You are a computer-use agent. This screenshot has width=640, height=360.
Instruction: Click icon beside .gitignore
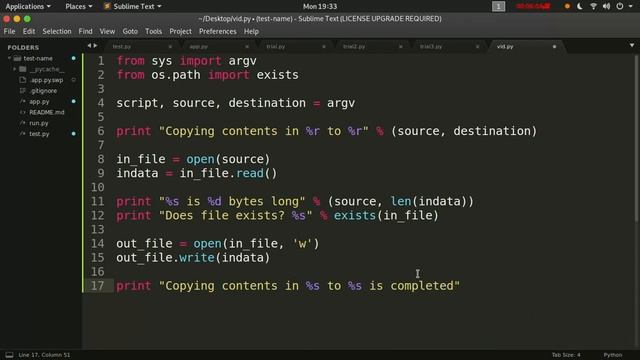pyautogui.click(x=23, y=91)
